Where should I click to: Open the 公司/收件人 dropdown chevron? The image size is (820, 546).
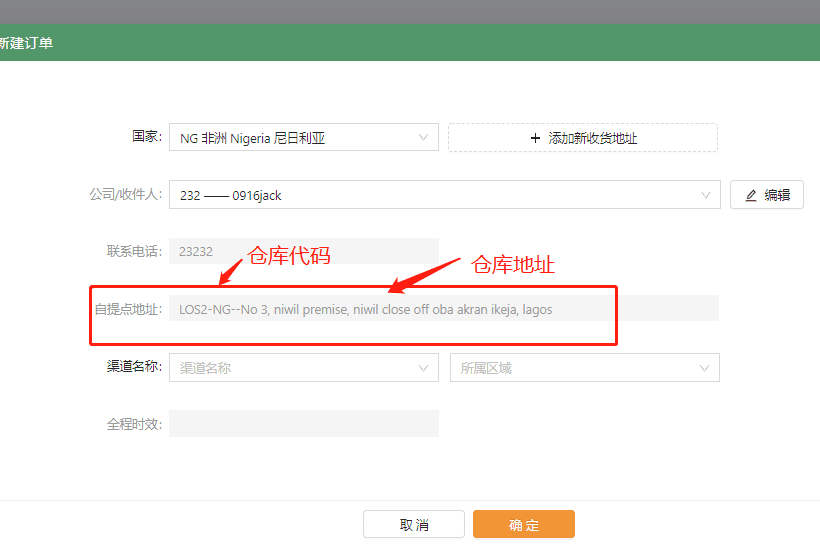coord(705,195)
